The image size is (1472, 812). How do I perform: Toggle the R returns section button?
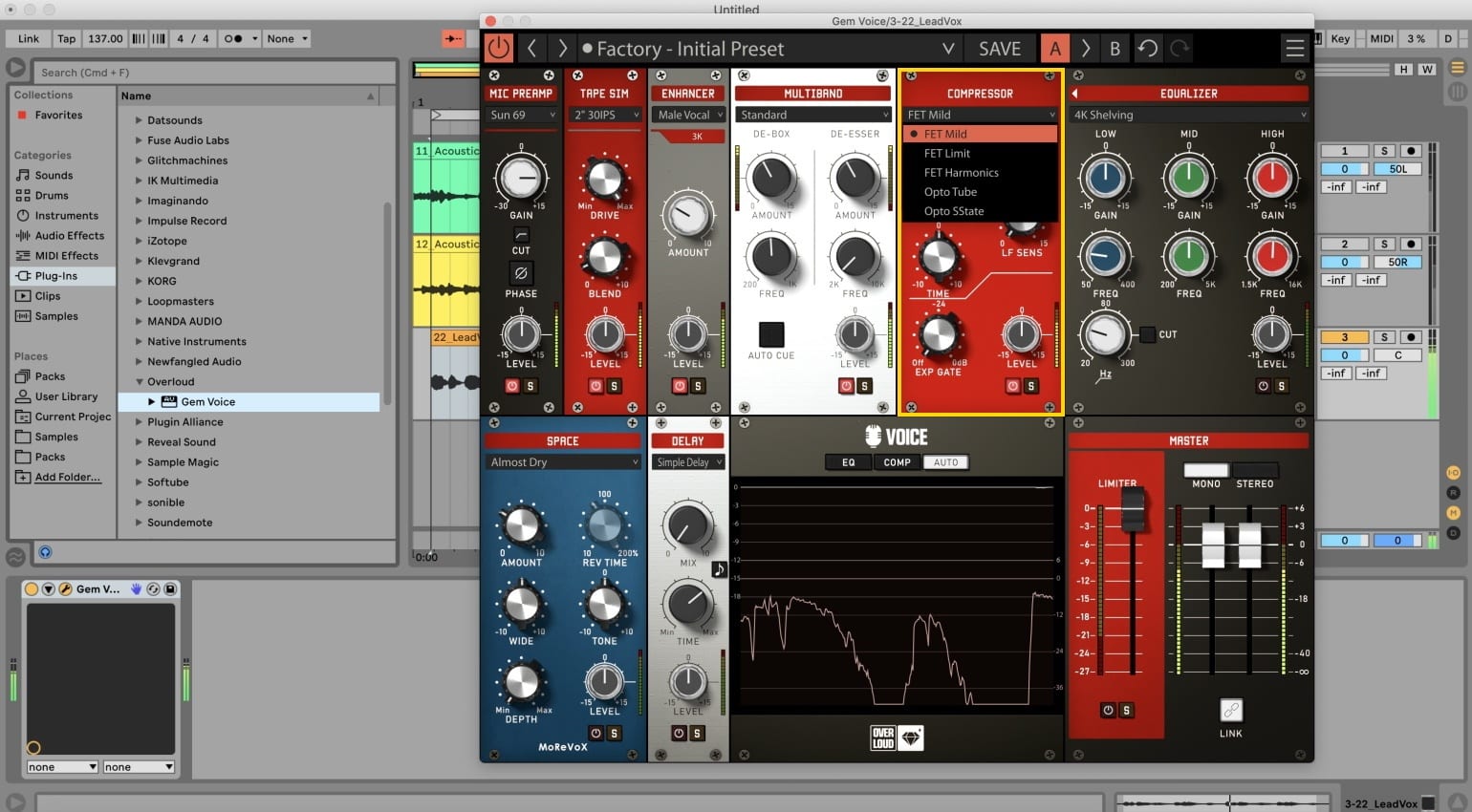[1454, 493]
